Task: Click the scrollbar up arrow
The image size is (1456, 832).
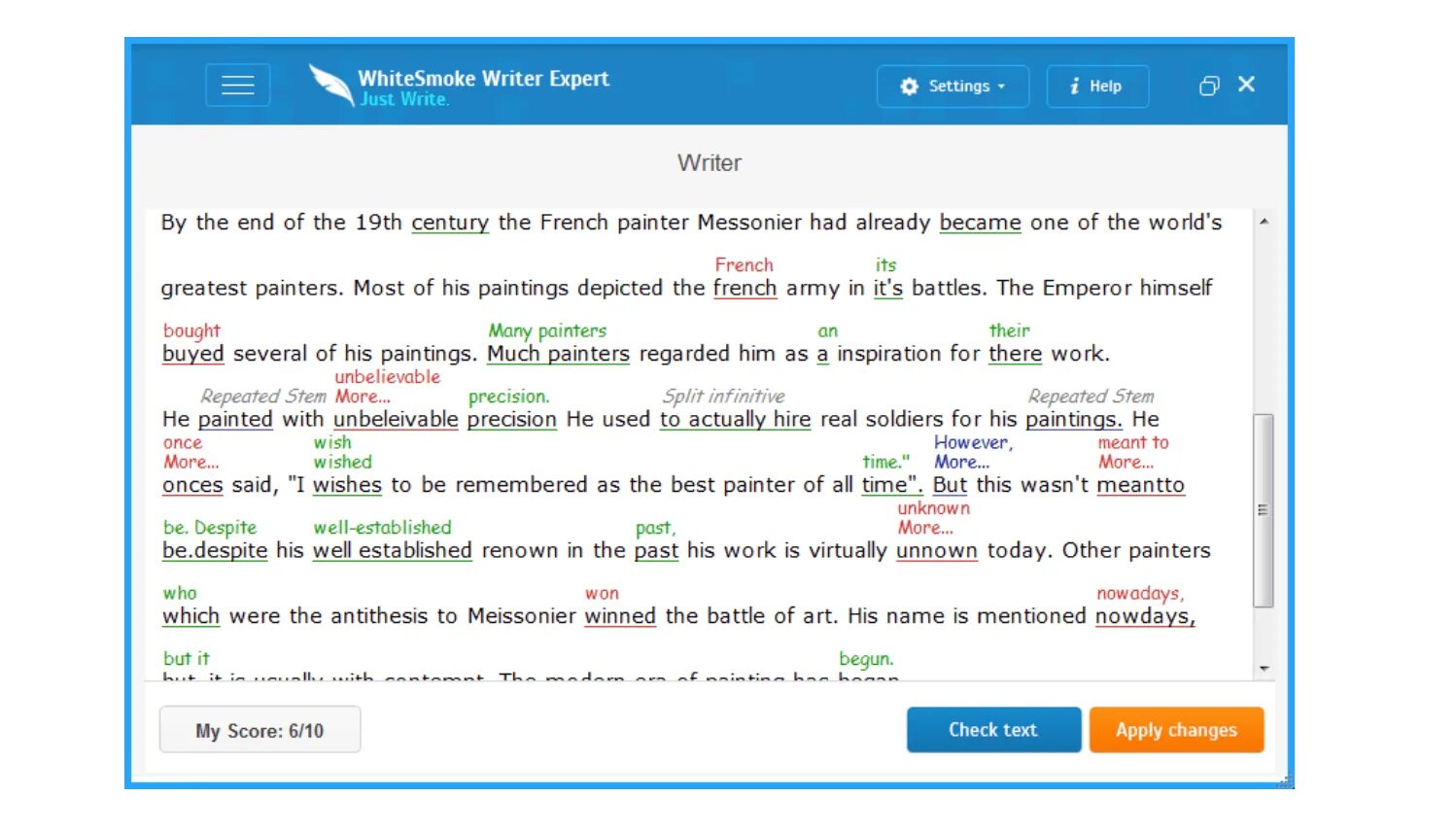Action: click(x=1264, y=222)
